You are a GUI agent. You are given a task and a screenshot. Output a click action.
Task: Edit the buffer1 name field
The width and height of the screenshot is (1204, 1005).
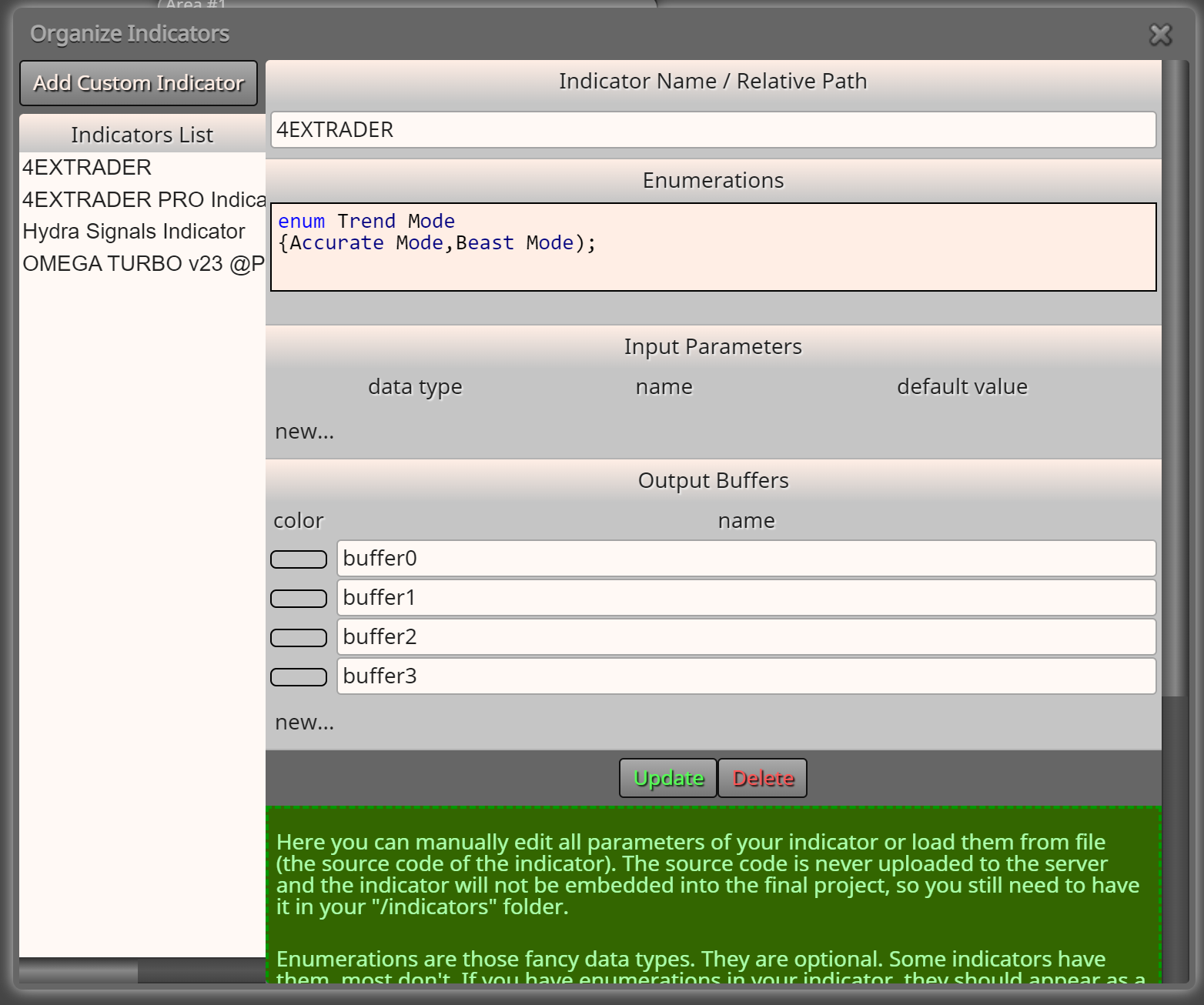tap(746, 597)
